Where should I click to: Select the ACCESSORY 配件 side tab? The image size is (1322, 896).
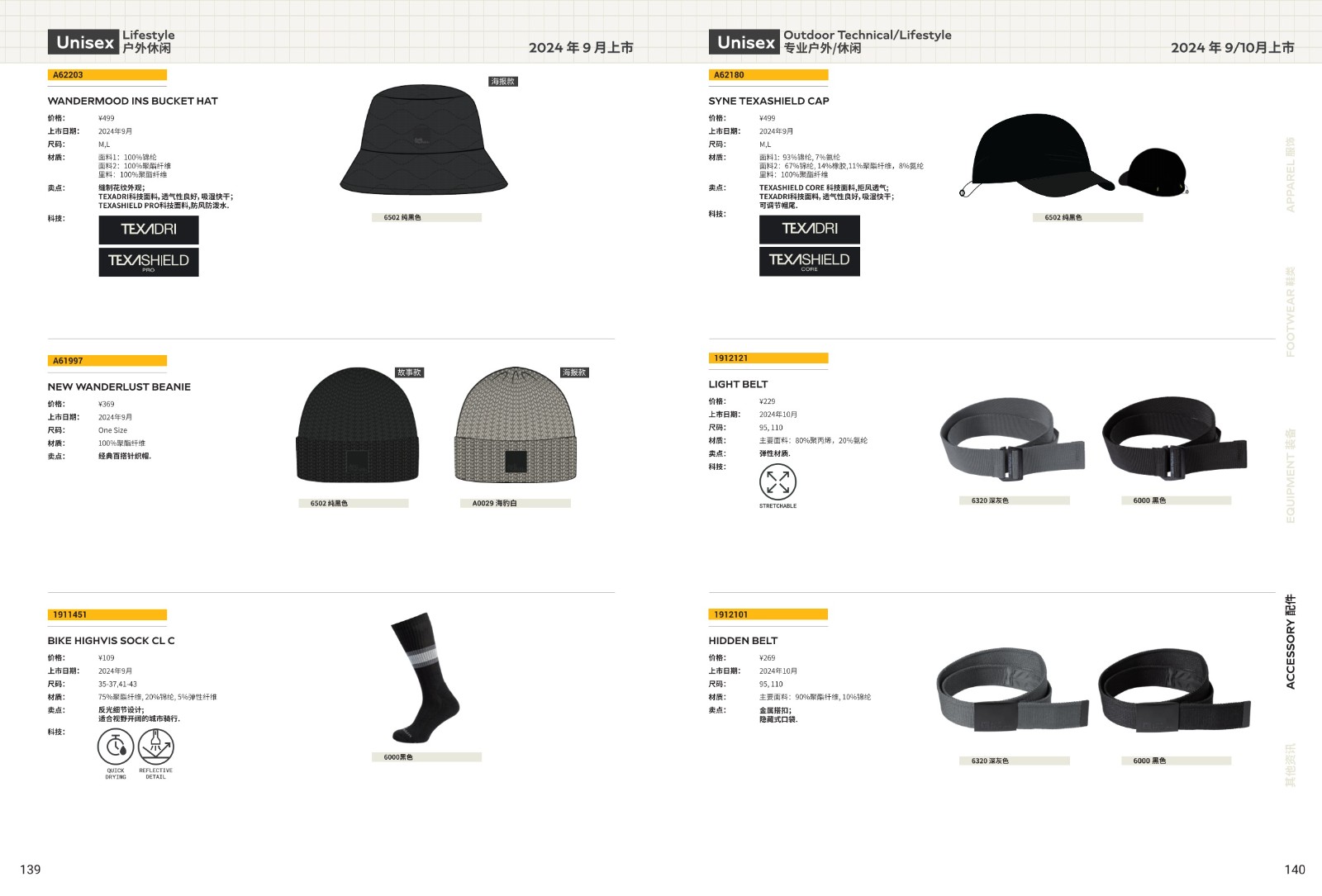pos(1291,642)
